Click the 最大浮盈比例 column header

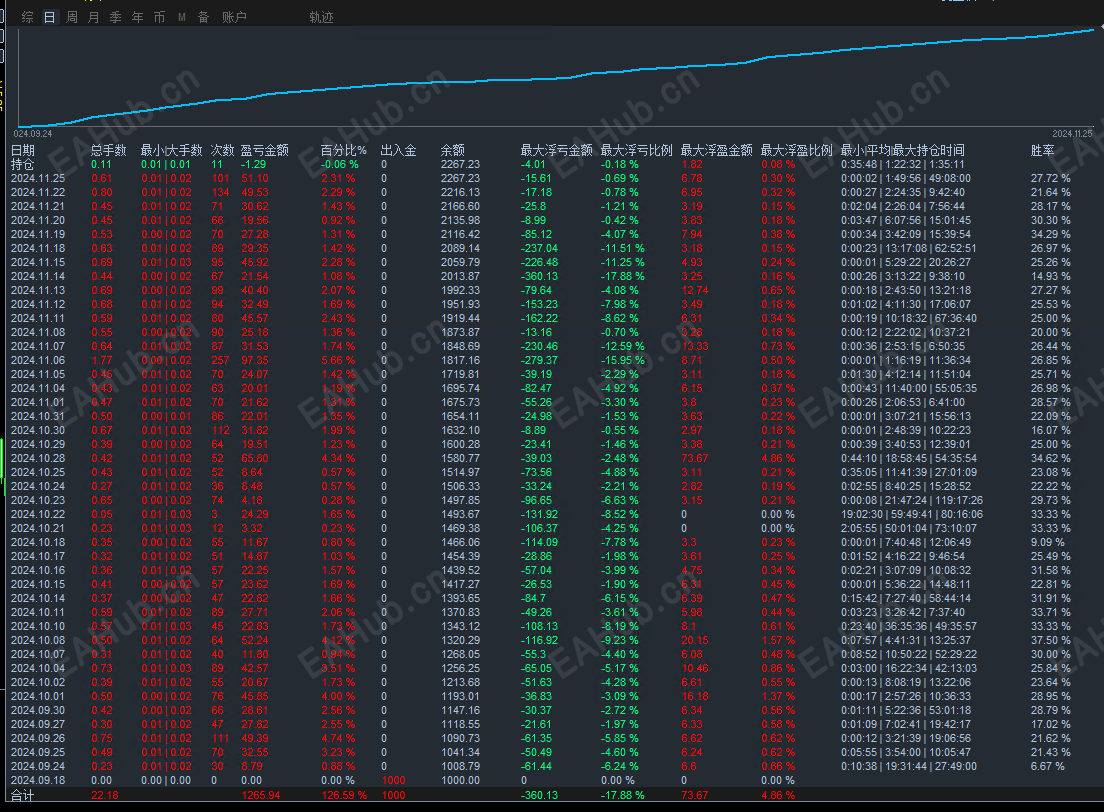pos(796,150)
